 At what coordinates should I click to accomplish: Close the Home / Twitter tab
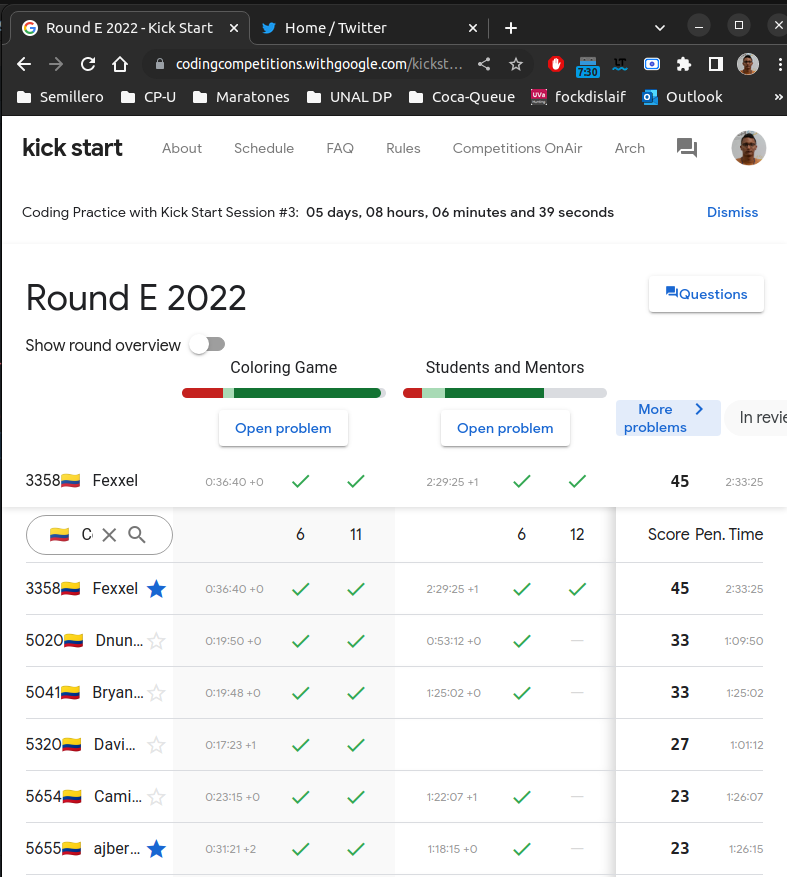pyautogui.click(x=473, y=28)
